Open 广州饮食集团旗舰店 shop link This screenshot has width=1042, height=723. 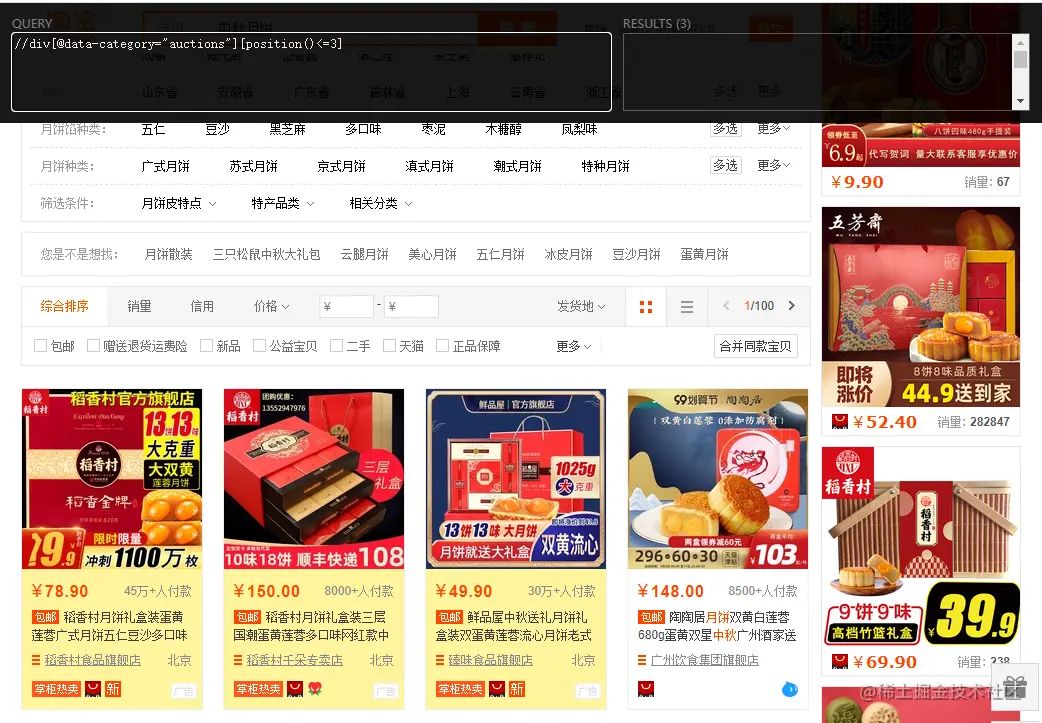click(705, 660)
